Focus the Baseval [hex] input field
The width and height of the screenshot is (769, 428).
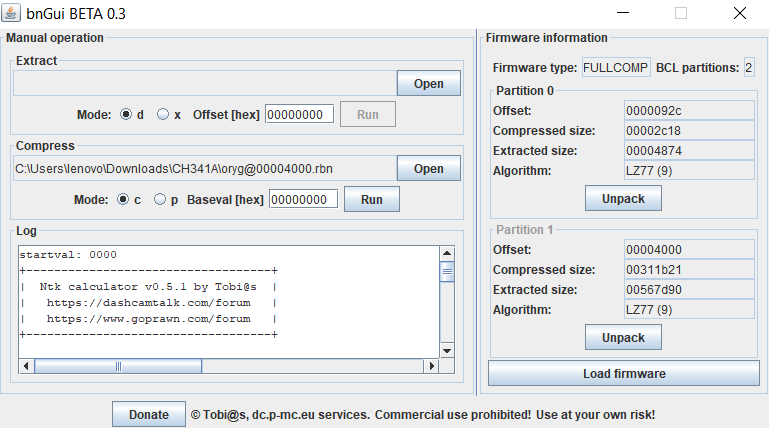pyautogui.click(x=303, y=200)
